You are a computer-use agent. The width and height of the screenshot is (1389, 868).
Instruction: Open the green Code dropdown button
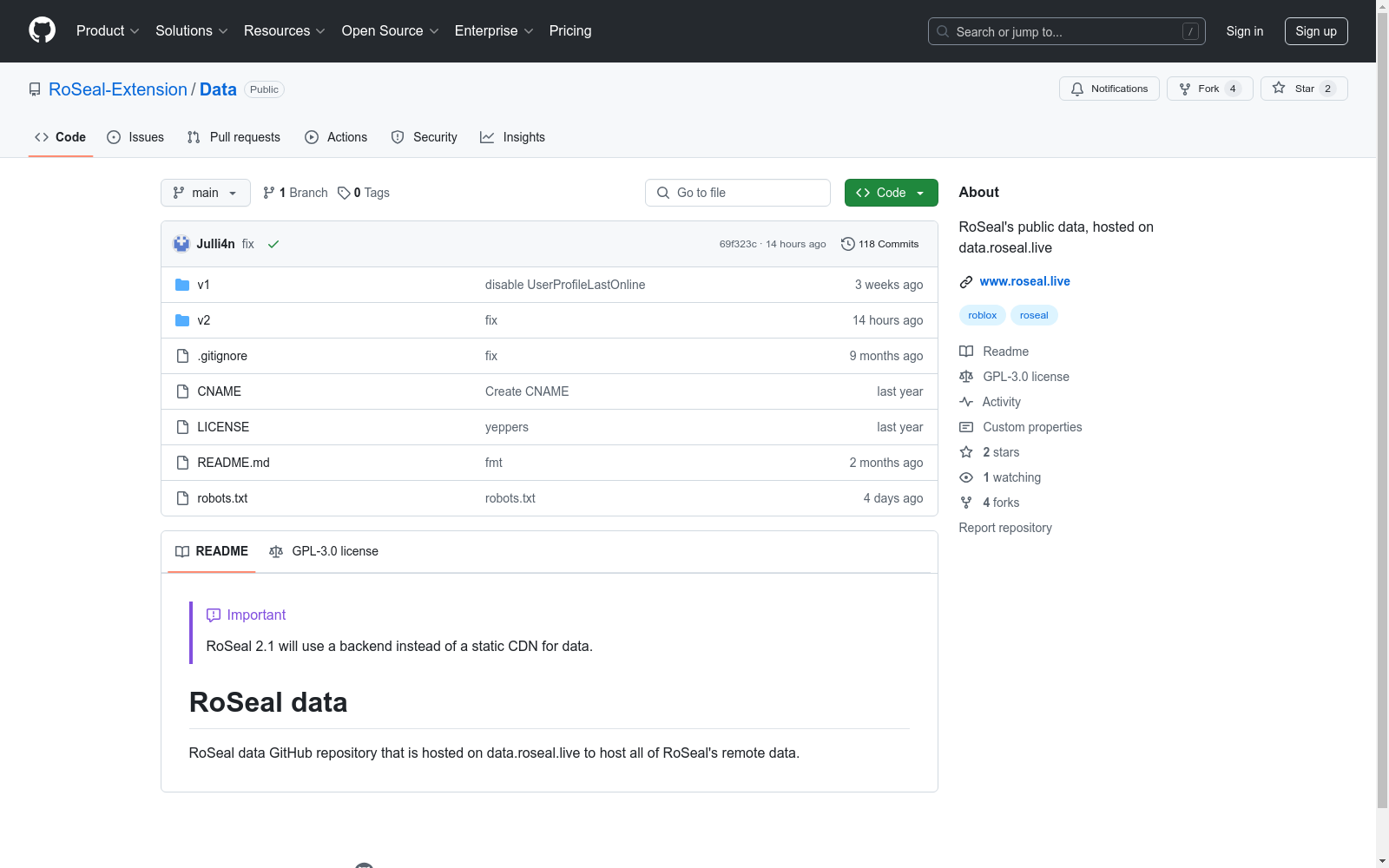click(892, 193)
